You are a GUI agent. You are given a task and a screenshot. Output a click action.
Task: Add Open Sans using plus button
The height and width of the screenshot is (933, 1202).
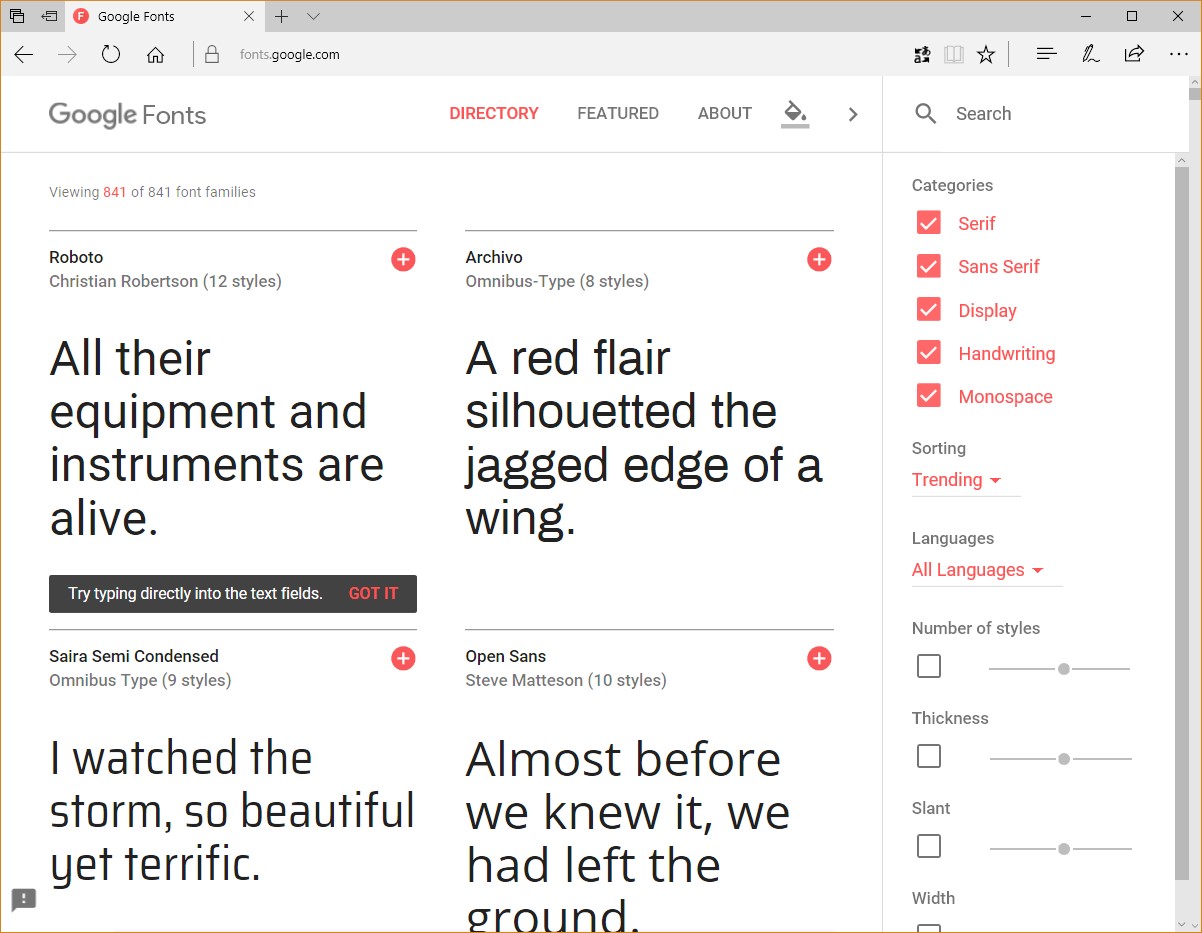[819, 658]
